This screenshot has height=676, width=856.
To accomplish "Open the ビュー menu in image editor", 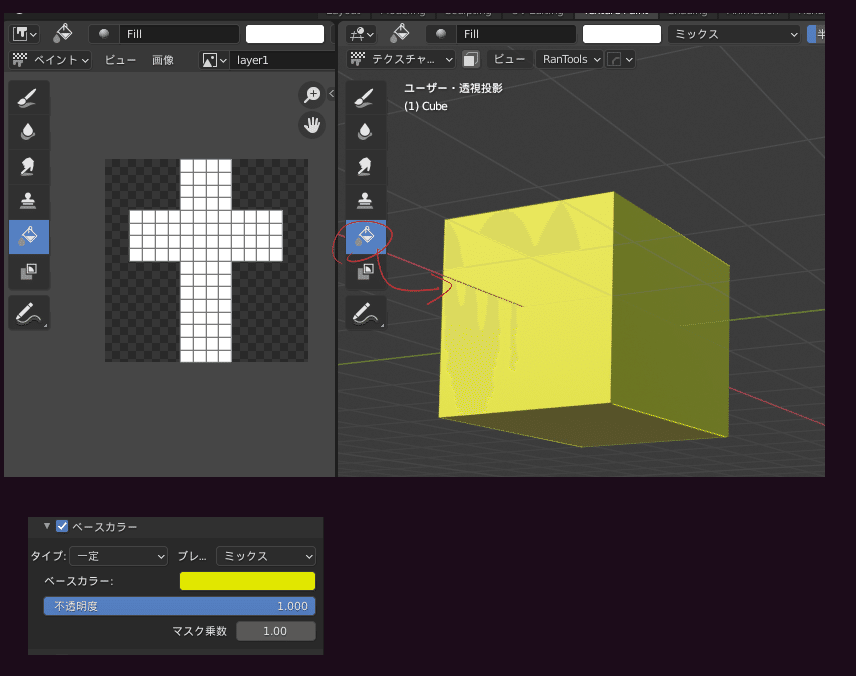I will point(120,60).
